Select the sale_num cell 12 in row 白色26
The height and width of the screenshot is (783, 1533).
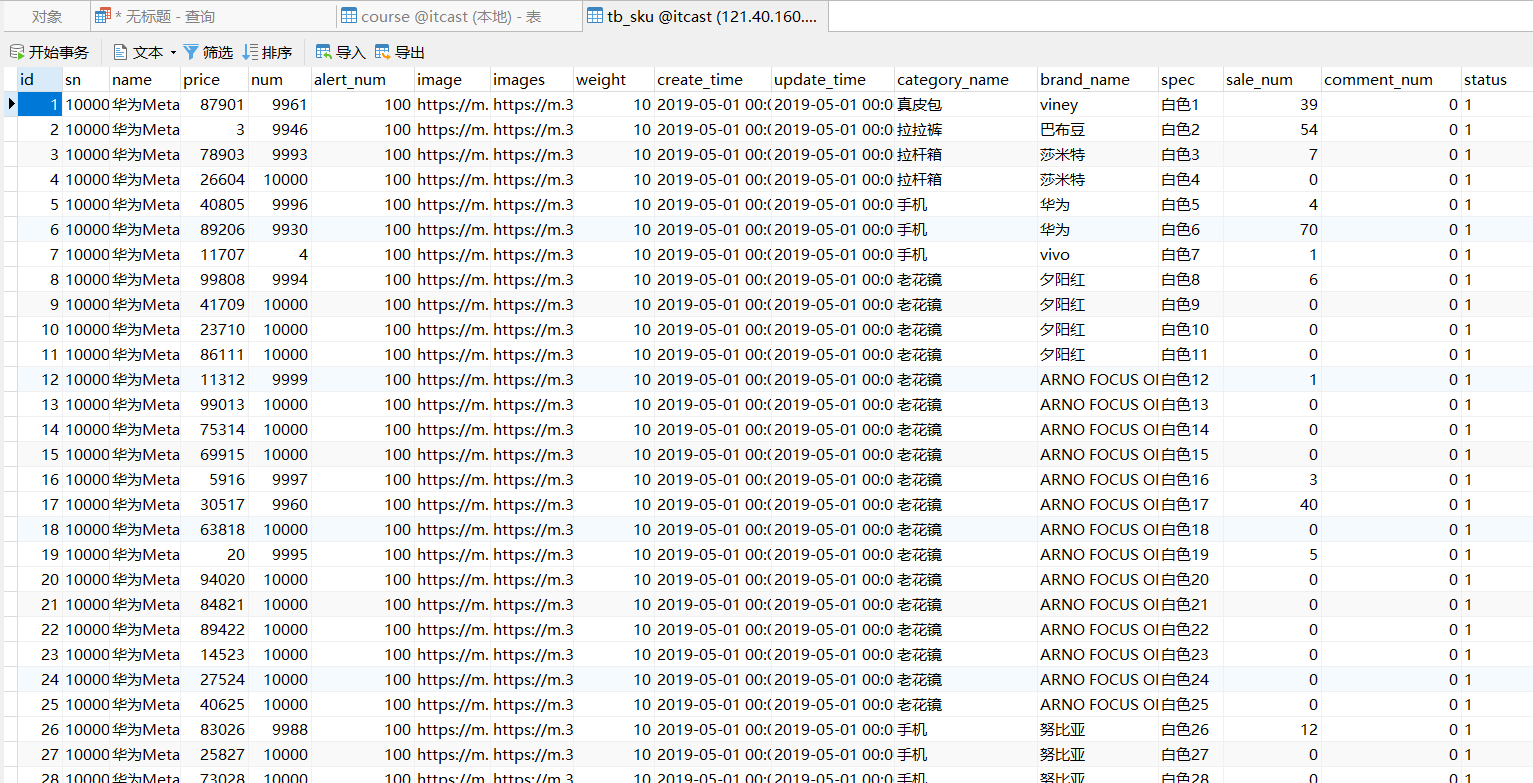point(1273,729)
